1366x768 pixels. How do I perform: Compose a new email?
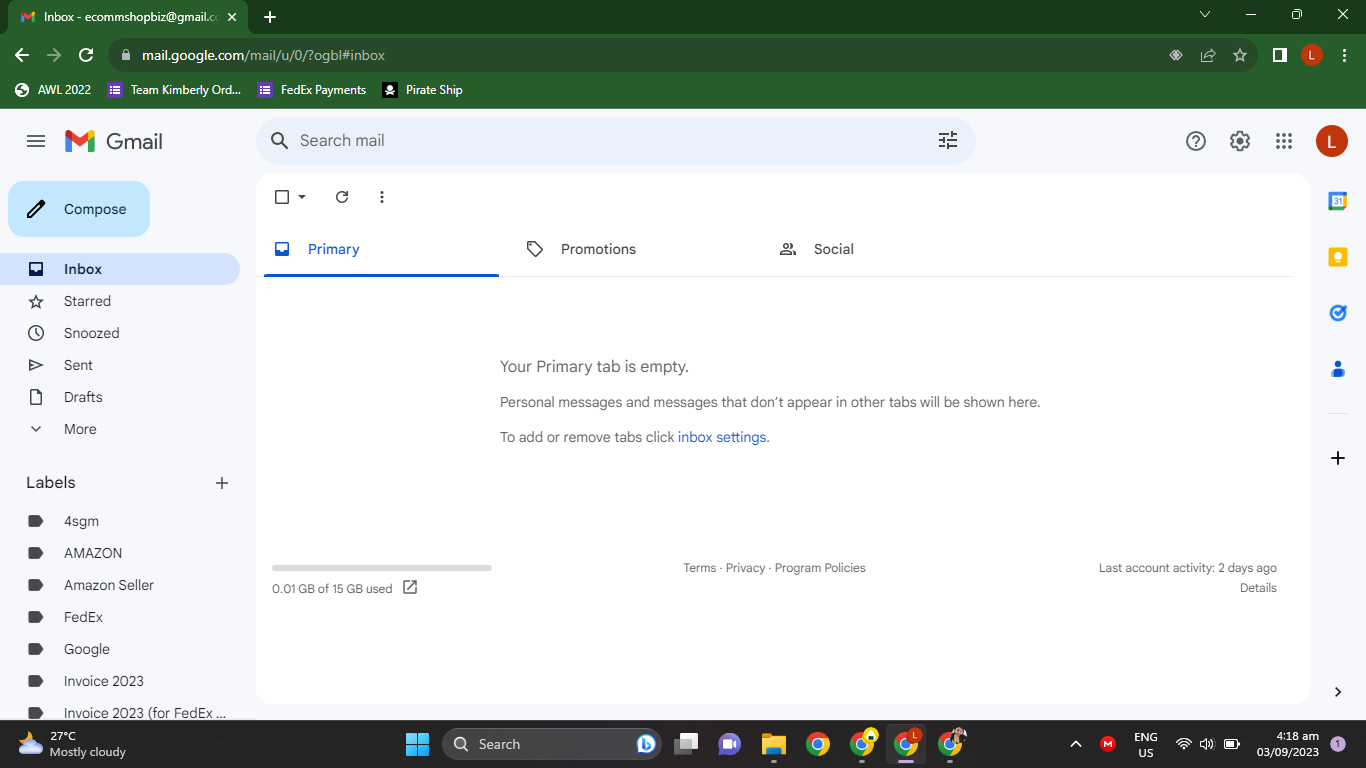[79, 209]
